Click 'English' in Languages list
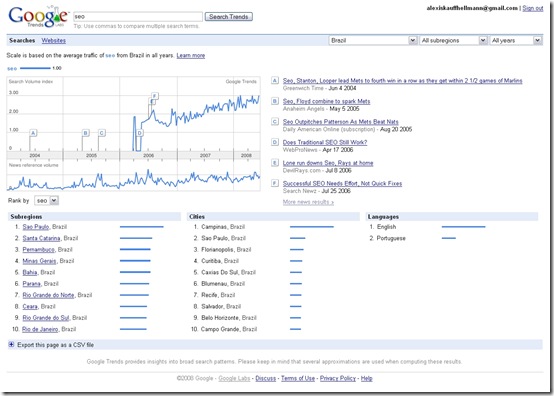 [386, 227]
